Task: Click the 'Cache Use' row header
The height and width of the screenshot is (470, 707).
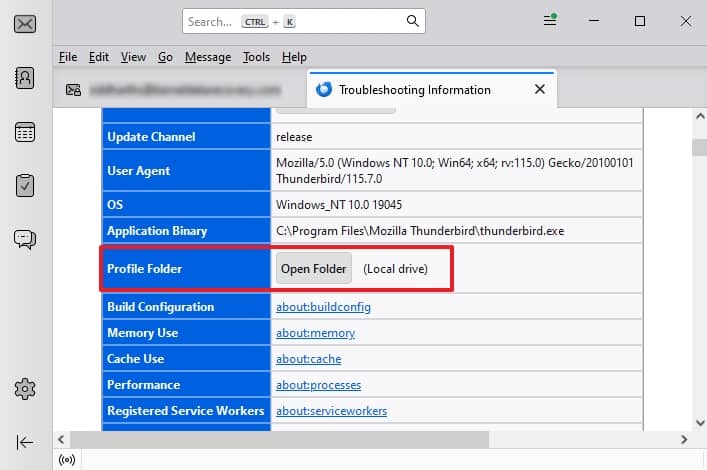Action: click(x=186, y=359)
